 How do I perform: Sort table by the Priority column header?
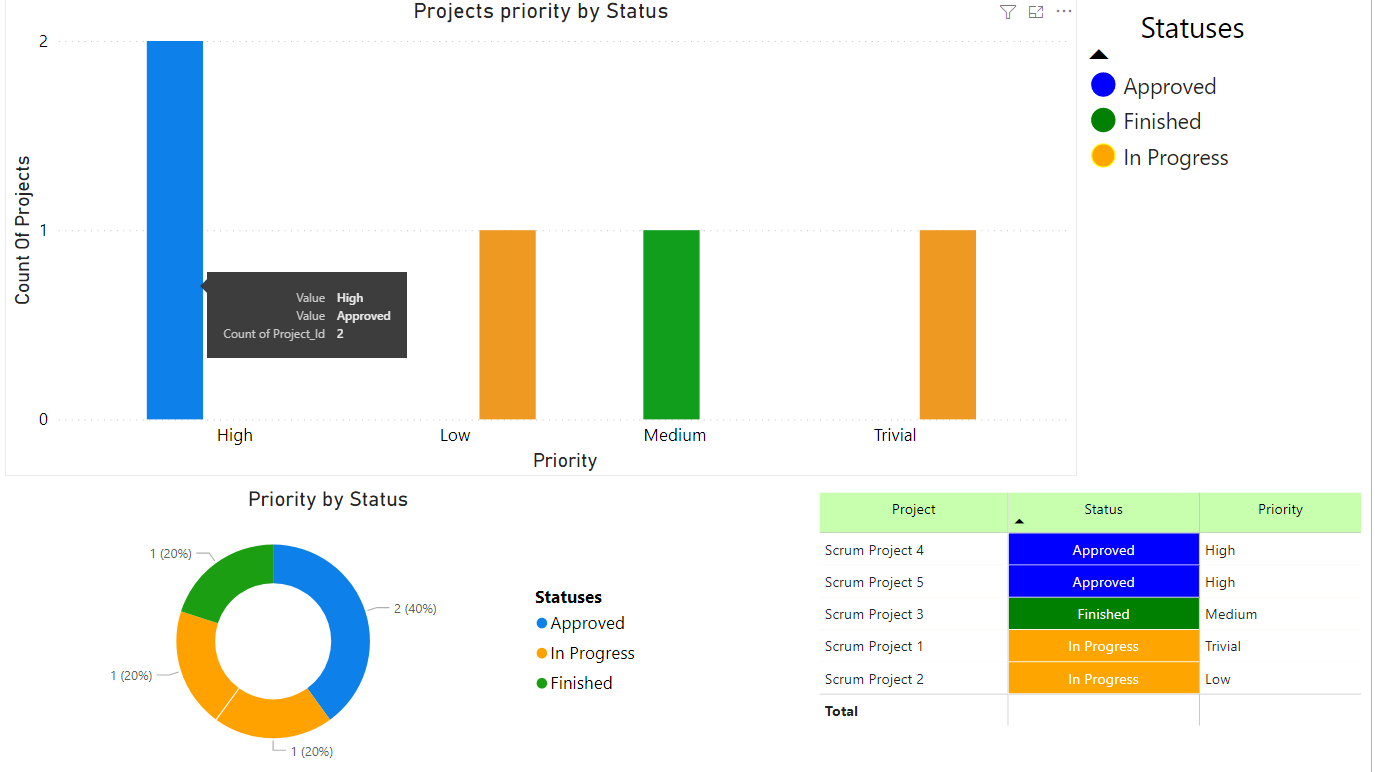click(1280, 509)
